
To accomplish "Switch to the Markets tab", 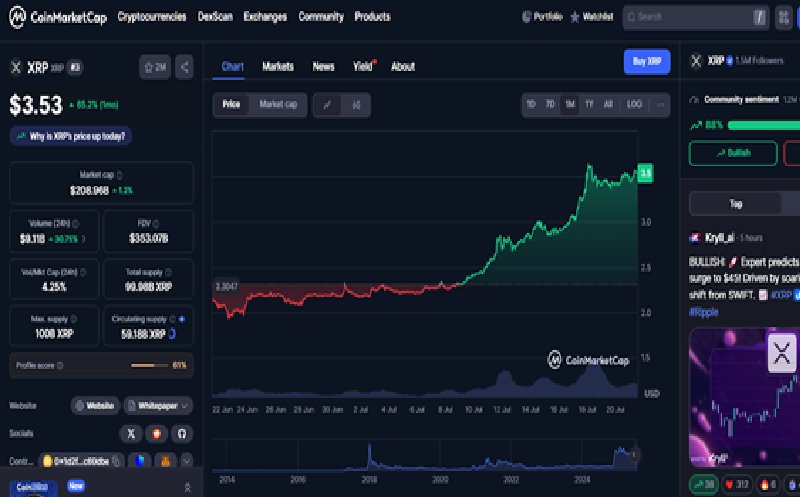I will click(278, 66).
